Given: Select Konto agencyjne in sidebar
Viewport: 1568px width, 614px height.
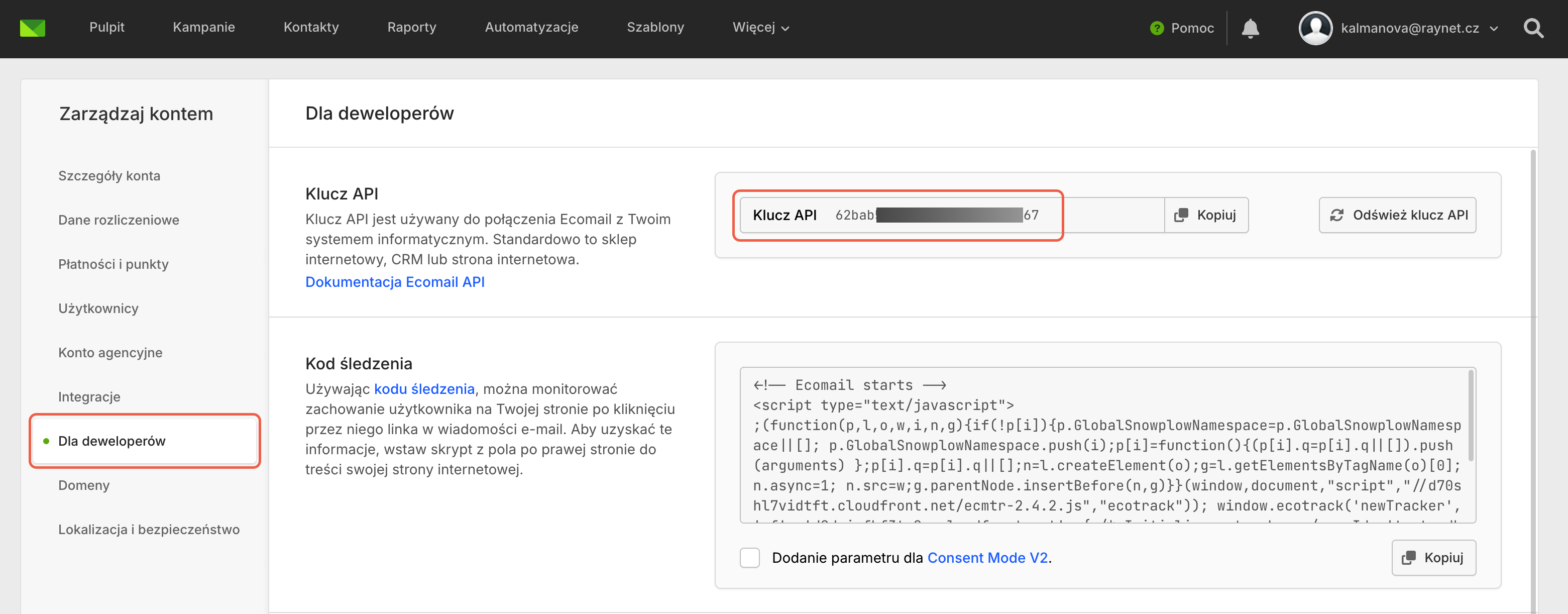Looking at the screenshot, I should (x=110, y=353).
